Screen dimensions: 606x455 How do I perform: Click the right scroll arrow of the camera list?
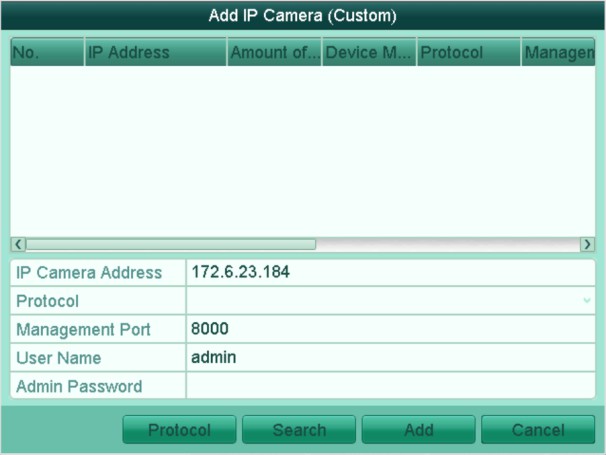pyautogui.click(x=587, y=244)
